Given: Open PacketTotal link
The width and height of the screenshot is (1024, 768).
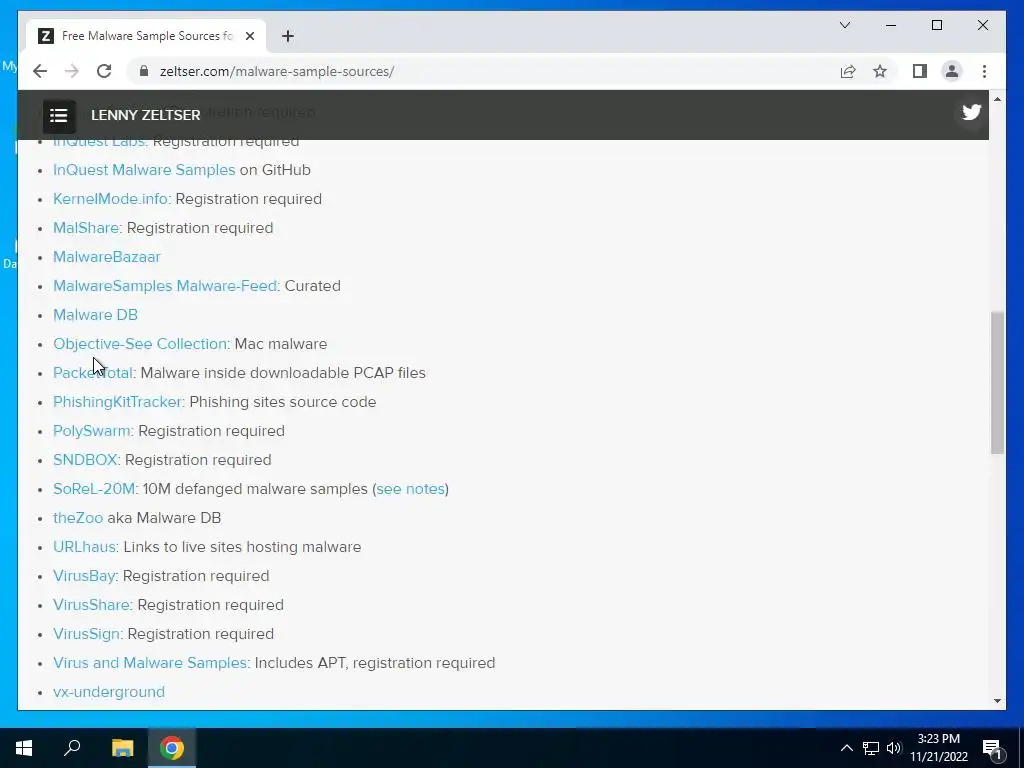Looking at the screenshot, I should tap(93, 373).
